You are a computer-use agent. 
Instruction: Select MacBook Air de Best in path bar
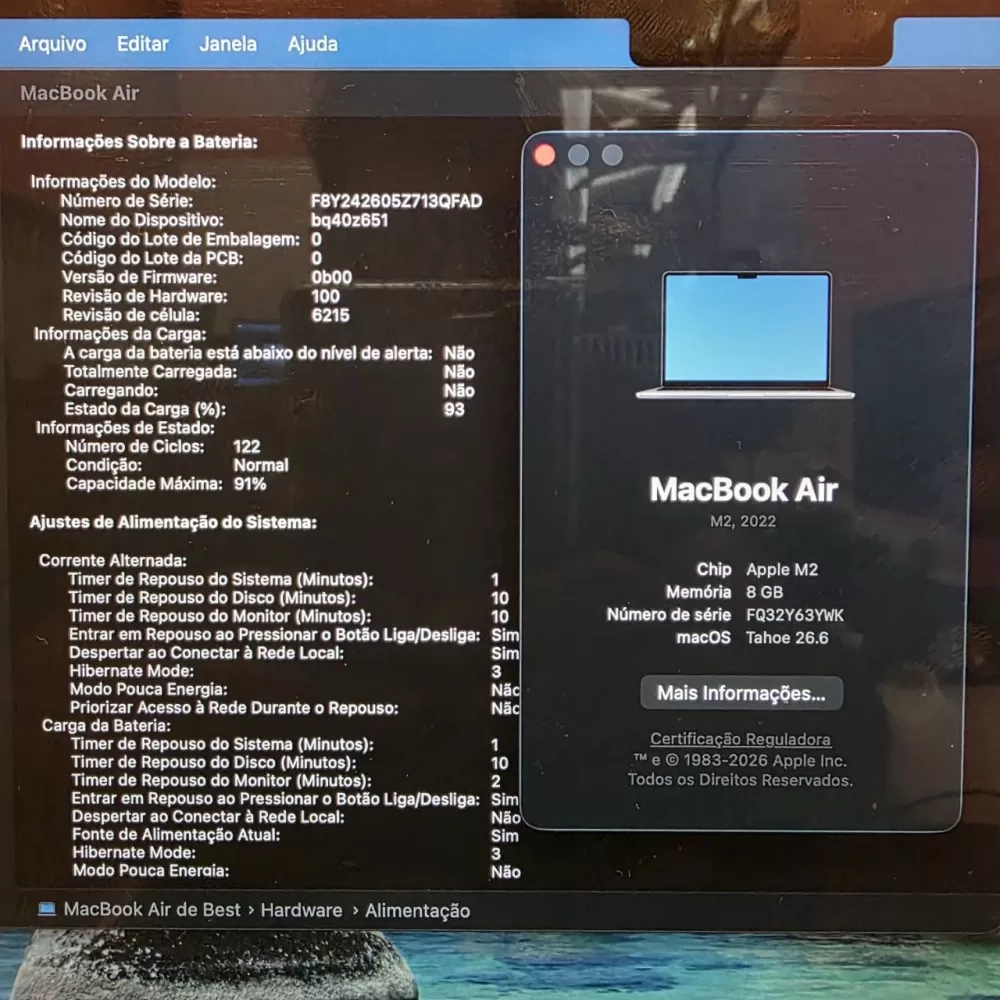pos(152,909)
